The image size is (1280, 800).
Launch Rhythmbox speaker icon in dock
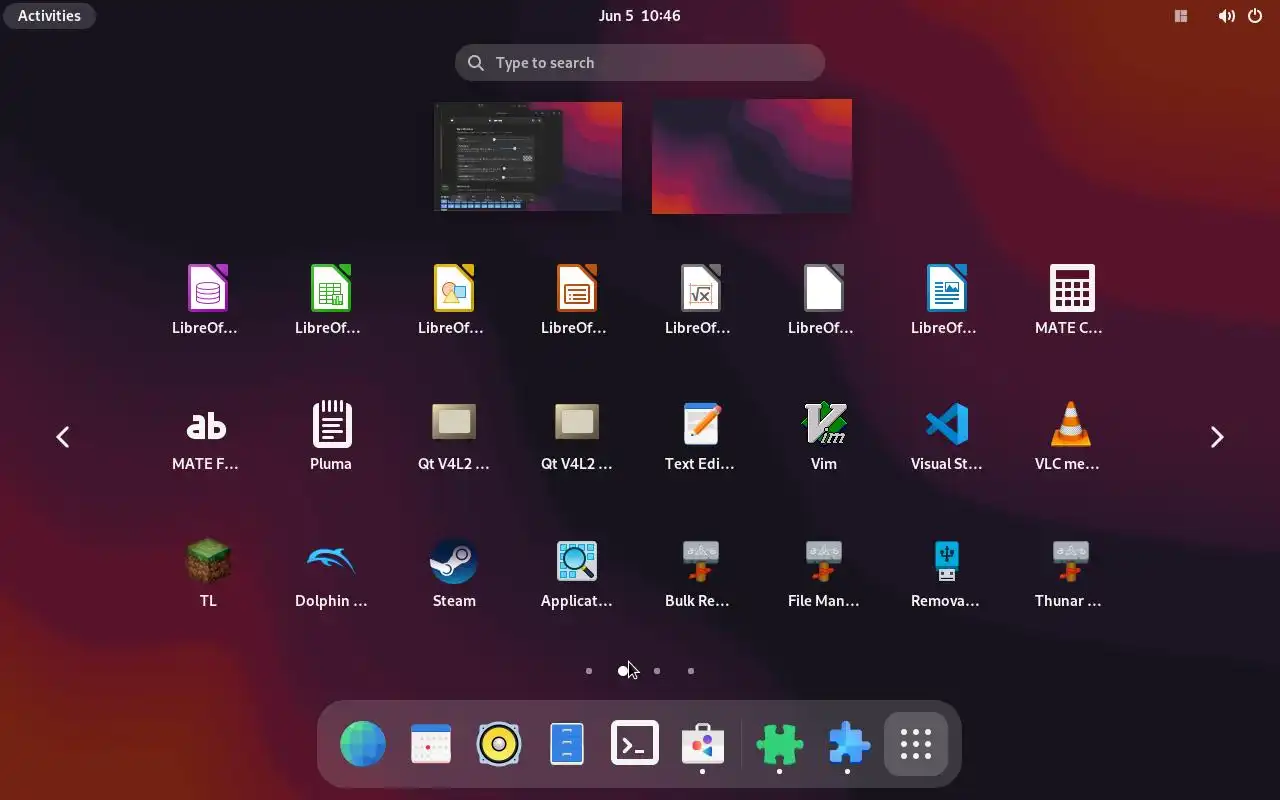tap(499, 744)
